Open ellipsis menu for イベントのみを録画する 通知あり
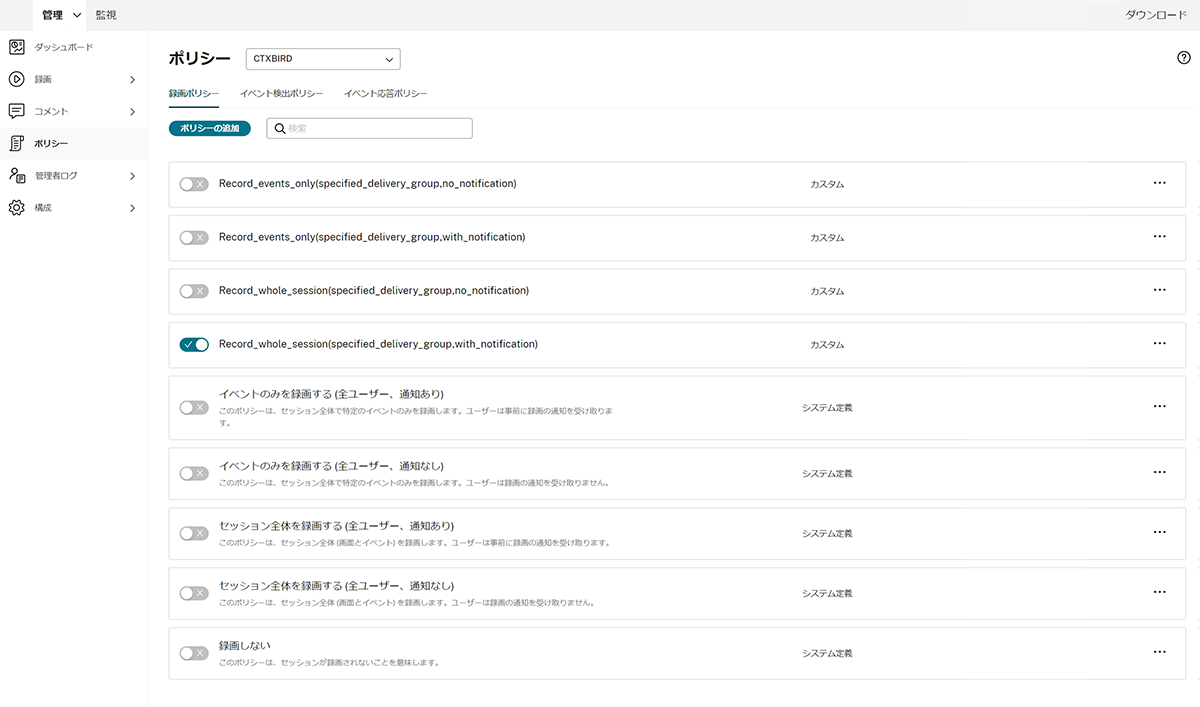The image size is (1200, 707). [1160, 406]
